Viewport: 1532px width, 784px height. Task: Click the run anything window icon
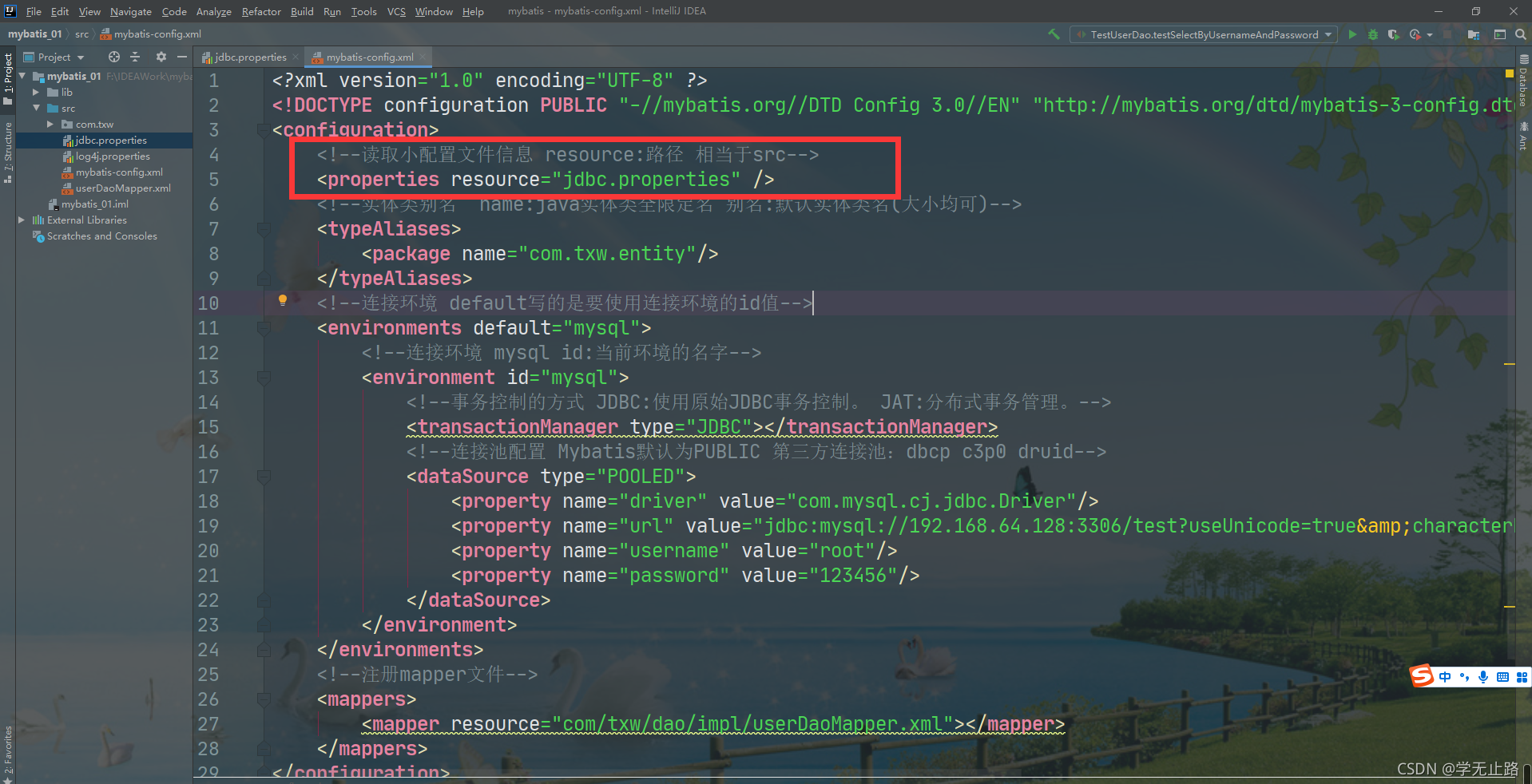(1500, 34)
